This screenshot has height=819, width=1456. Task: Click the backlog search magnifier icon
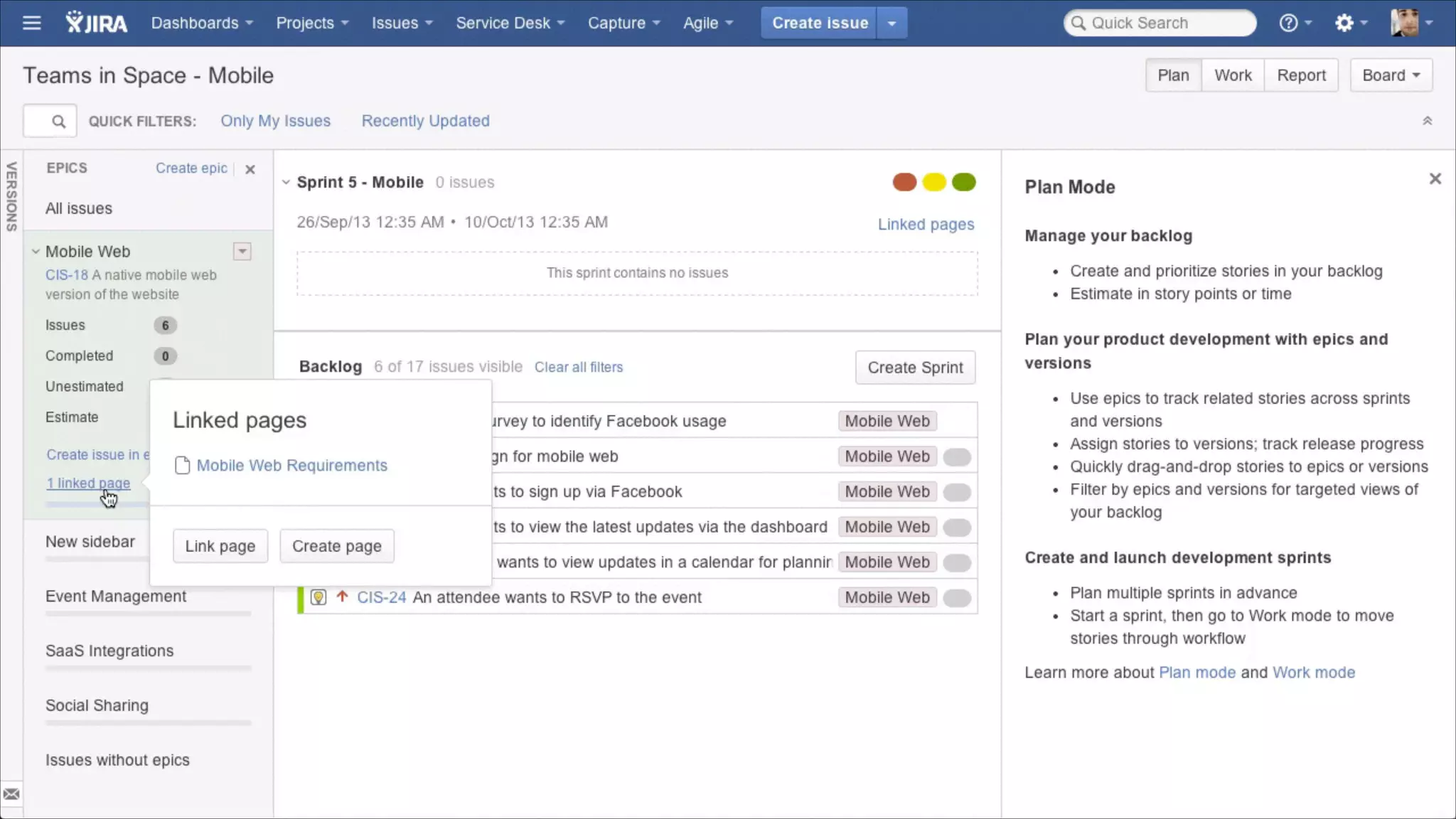coord(58,122)
